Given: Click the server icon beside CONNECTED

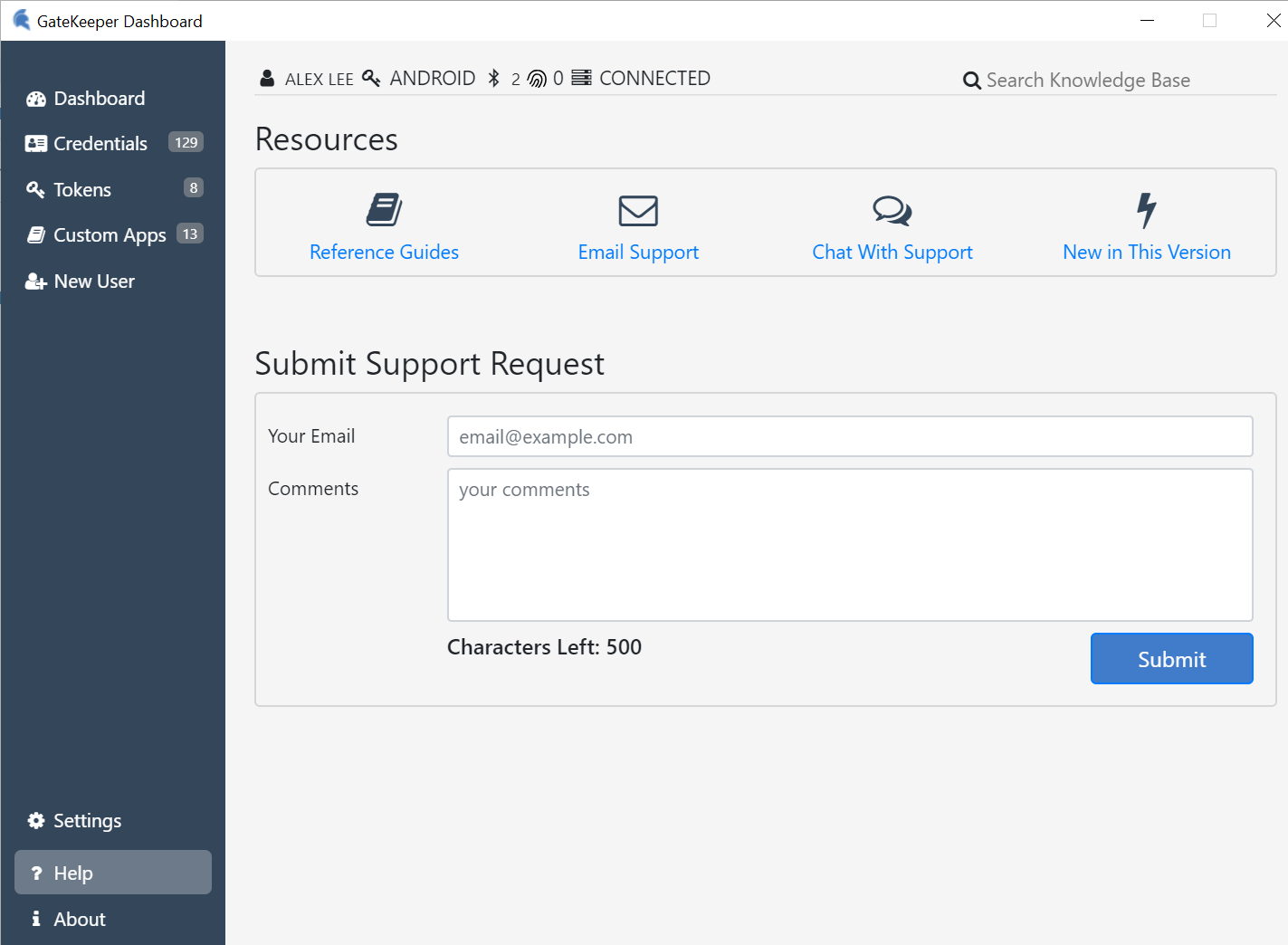Looking at the screenshot, I should (x=582, y=79).
